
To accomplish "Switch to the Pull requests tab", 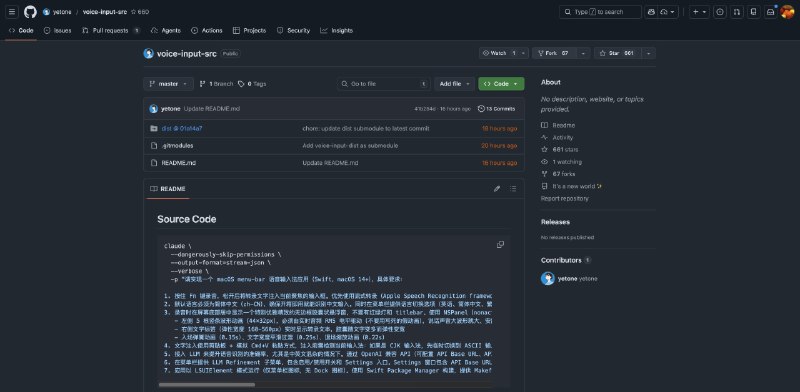I will point(111,31).
